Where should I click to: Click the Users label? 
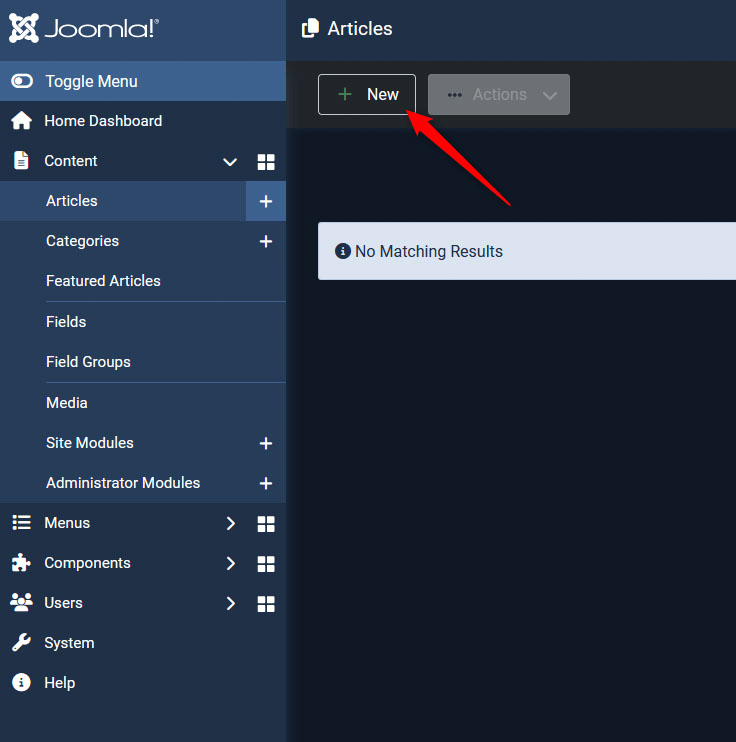(x=63, y=602)
